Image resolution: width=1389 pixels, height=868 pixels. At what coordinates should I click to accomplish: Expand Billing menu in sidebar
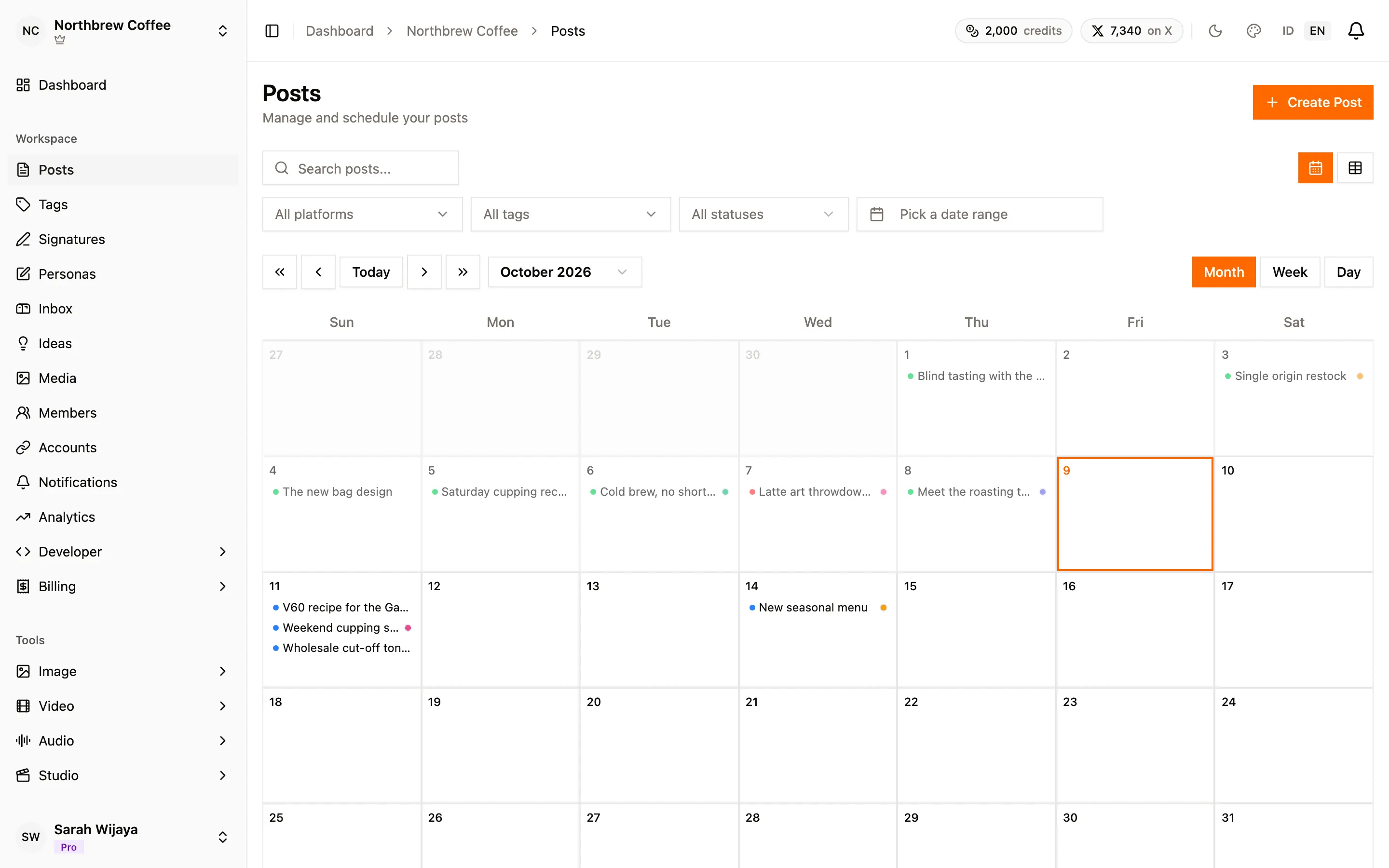[x=123, y=587]
